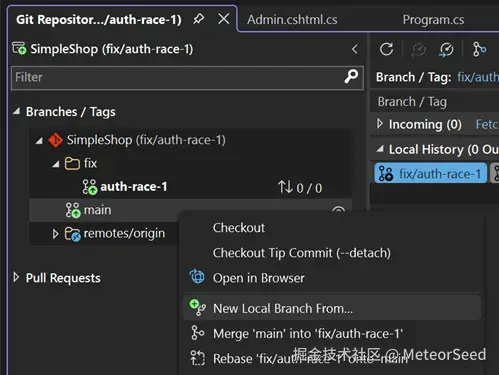The image size is (499, 375).
Task: Click the green plus branch icon in menu
Action: tap(197, 307)
